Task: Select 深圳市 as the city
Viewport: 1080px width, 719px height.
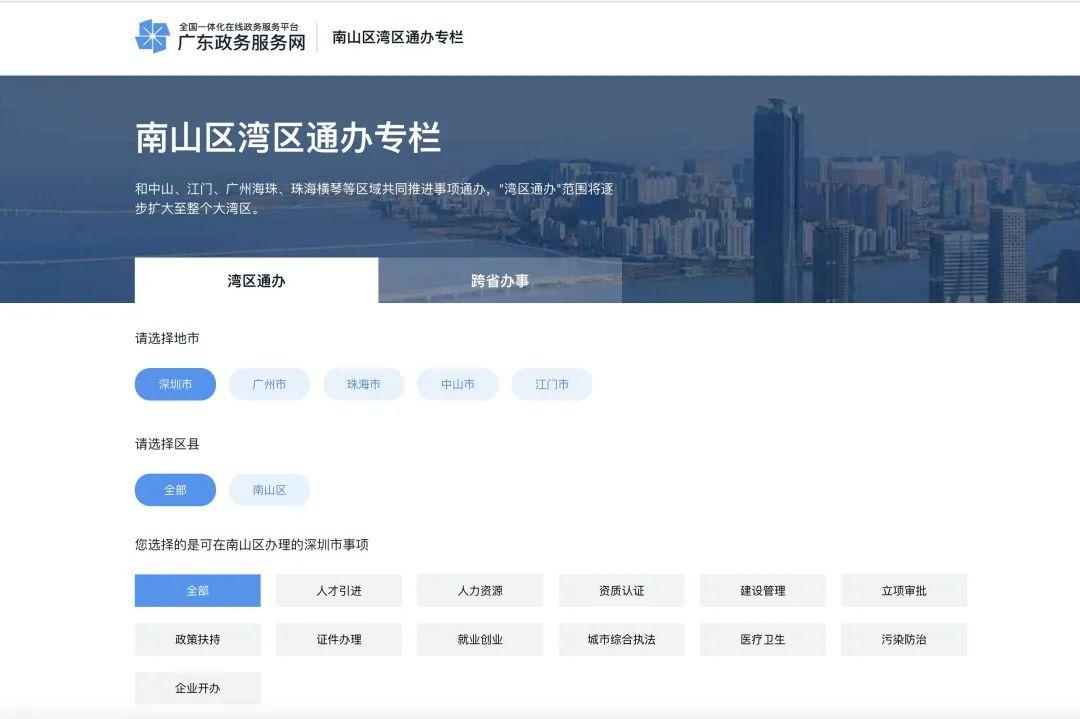Action: coord(175,384)
